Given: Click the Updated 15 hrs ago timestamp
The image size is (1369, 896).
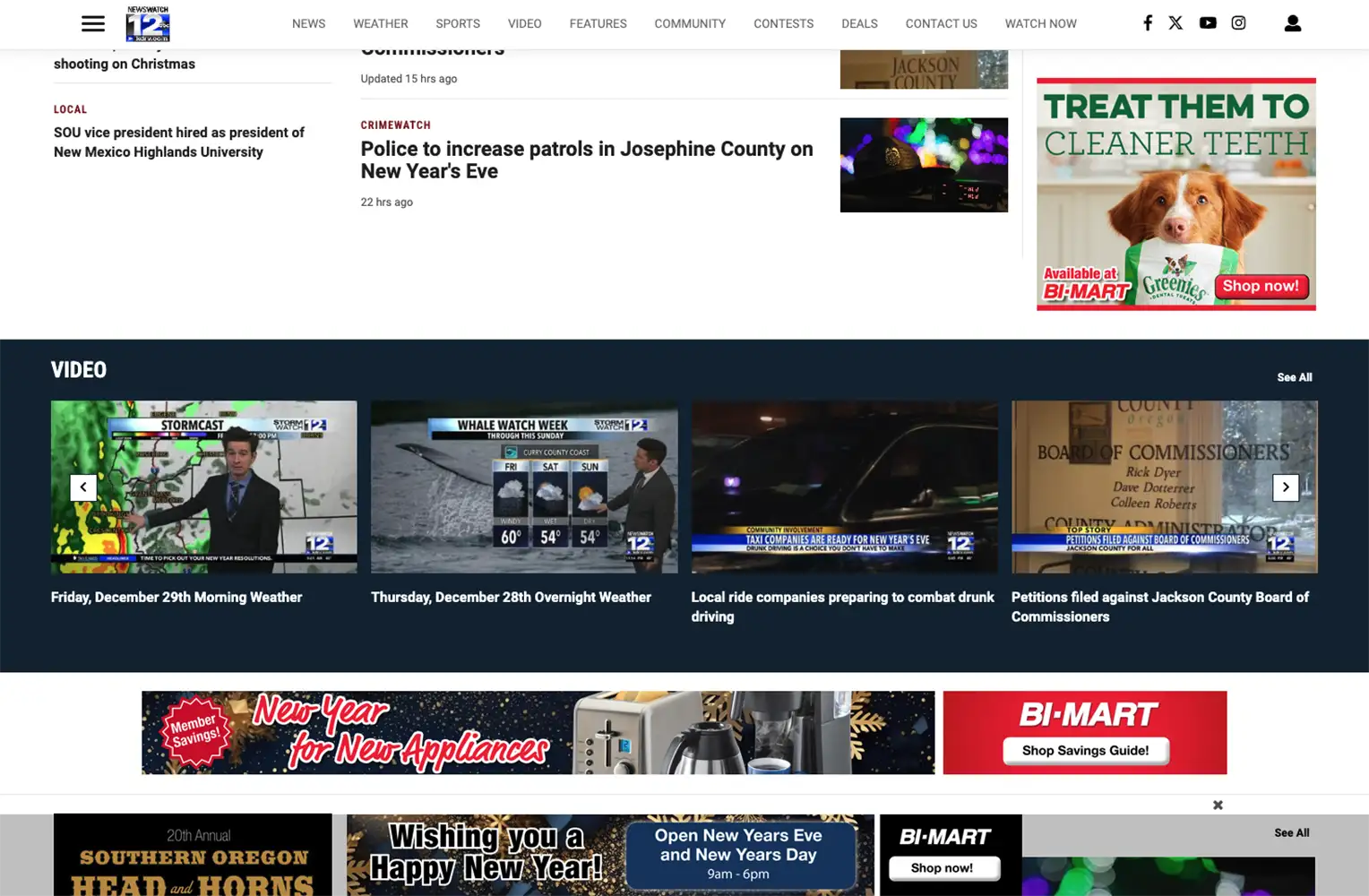Looking at the screenshot, I should [x=409, y=79].
